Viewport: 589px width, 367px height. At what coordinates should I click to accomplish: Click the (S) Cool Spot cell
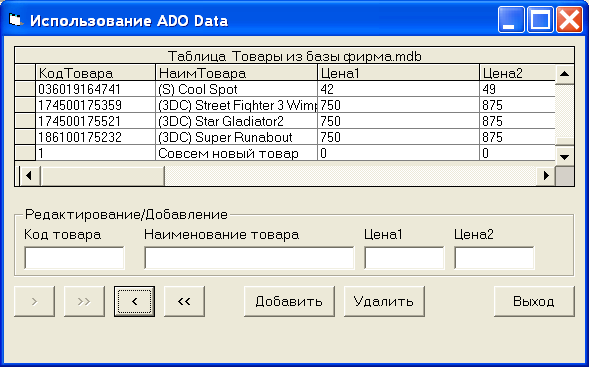(237, 89)
